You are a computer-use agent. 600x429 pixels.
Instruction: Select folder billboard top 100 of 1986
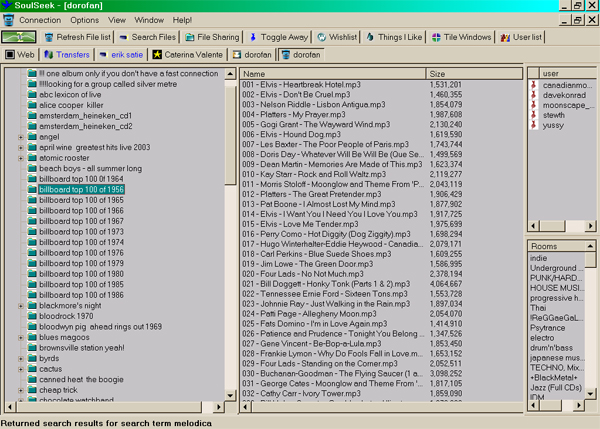(82, 295)
